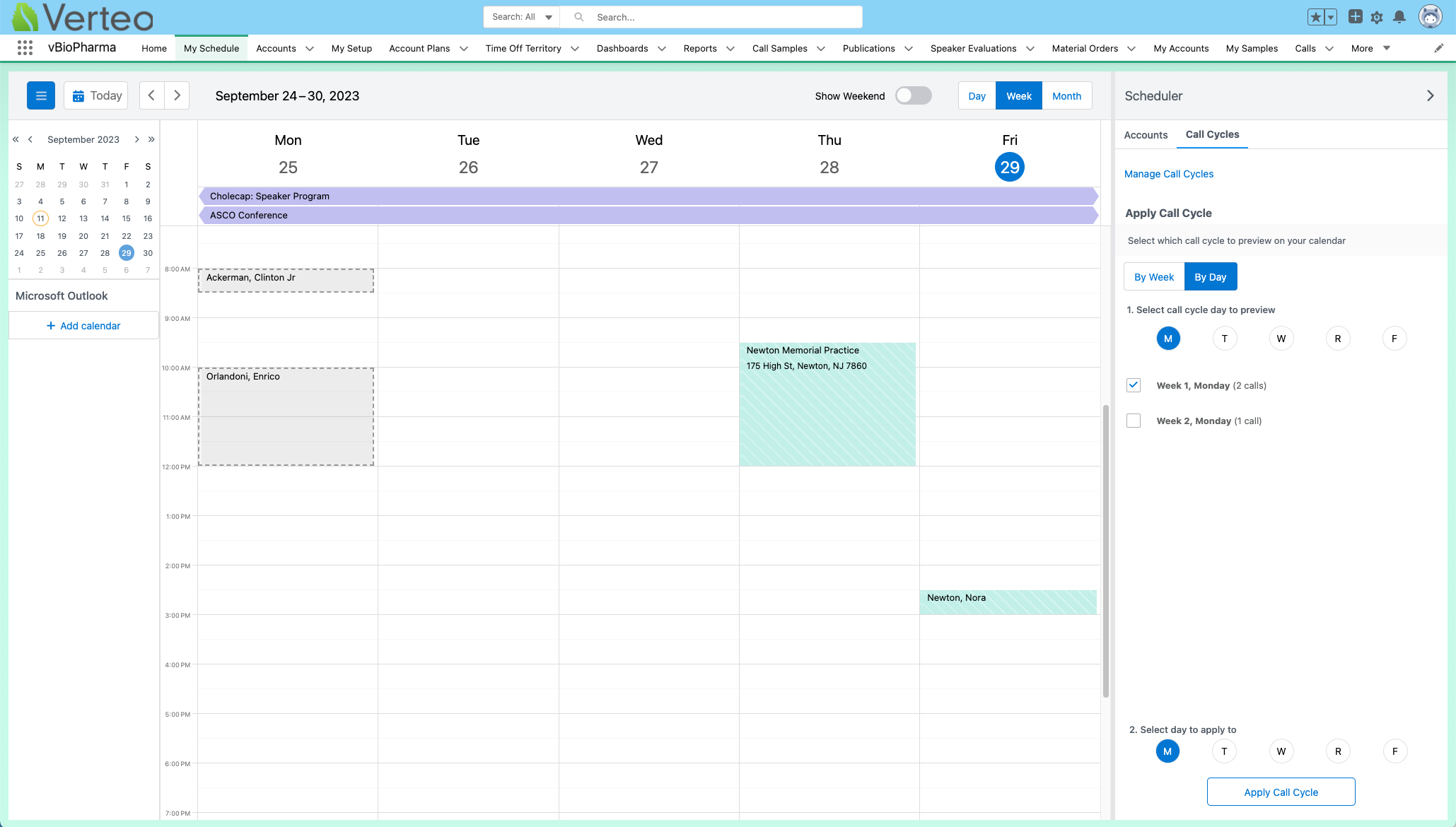Open the My Setup menu item

[x=351, y=48]
